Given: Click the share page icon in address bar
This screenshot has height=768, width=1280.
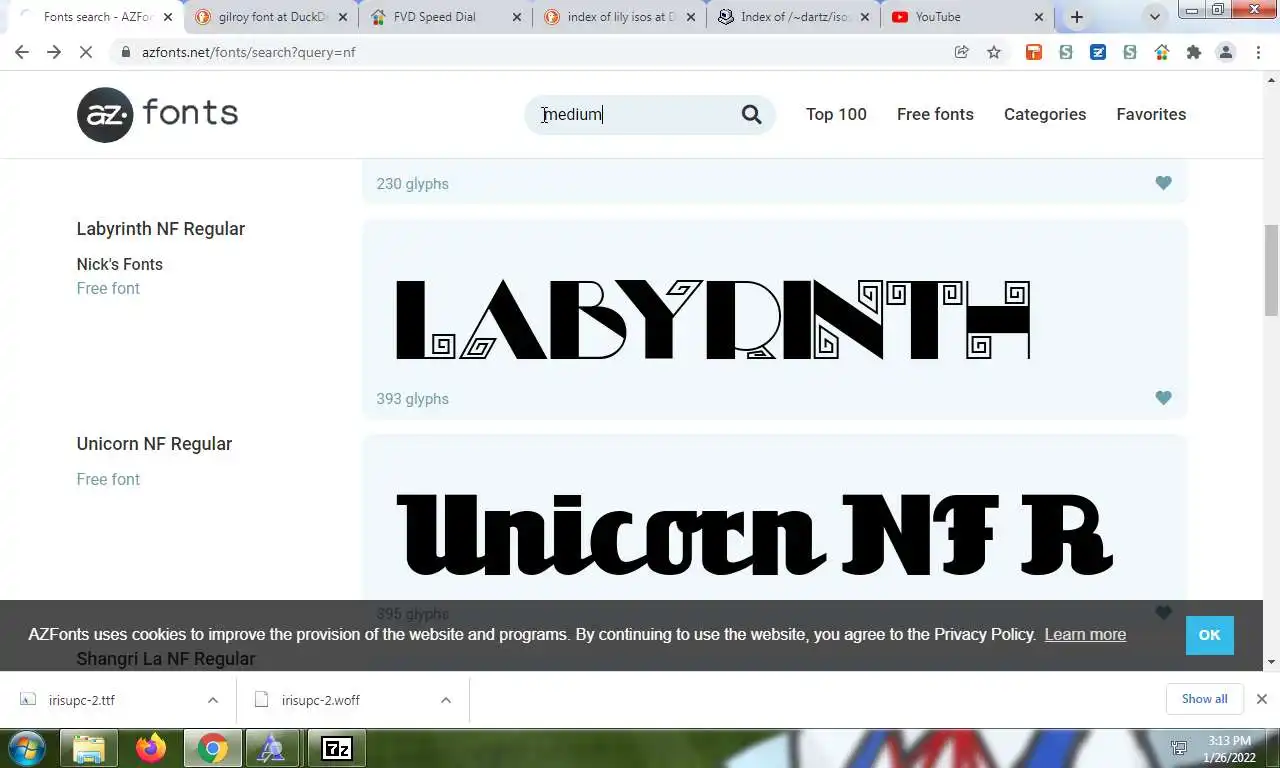Looking at the screenshot, I should pos(961,52).
